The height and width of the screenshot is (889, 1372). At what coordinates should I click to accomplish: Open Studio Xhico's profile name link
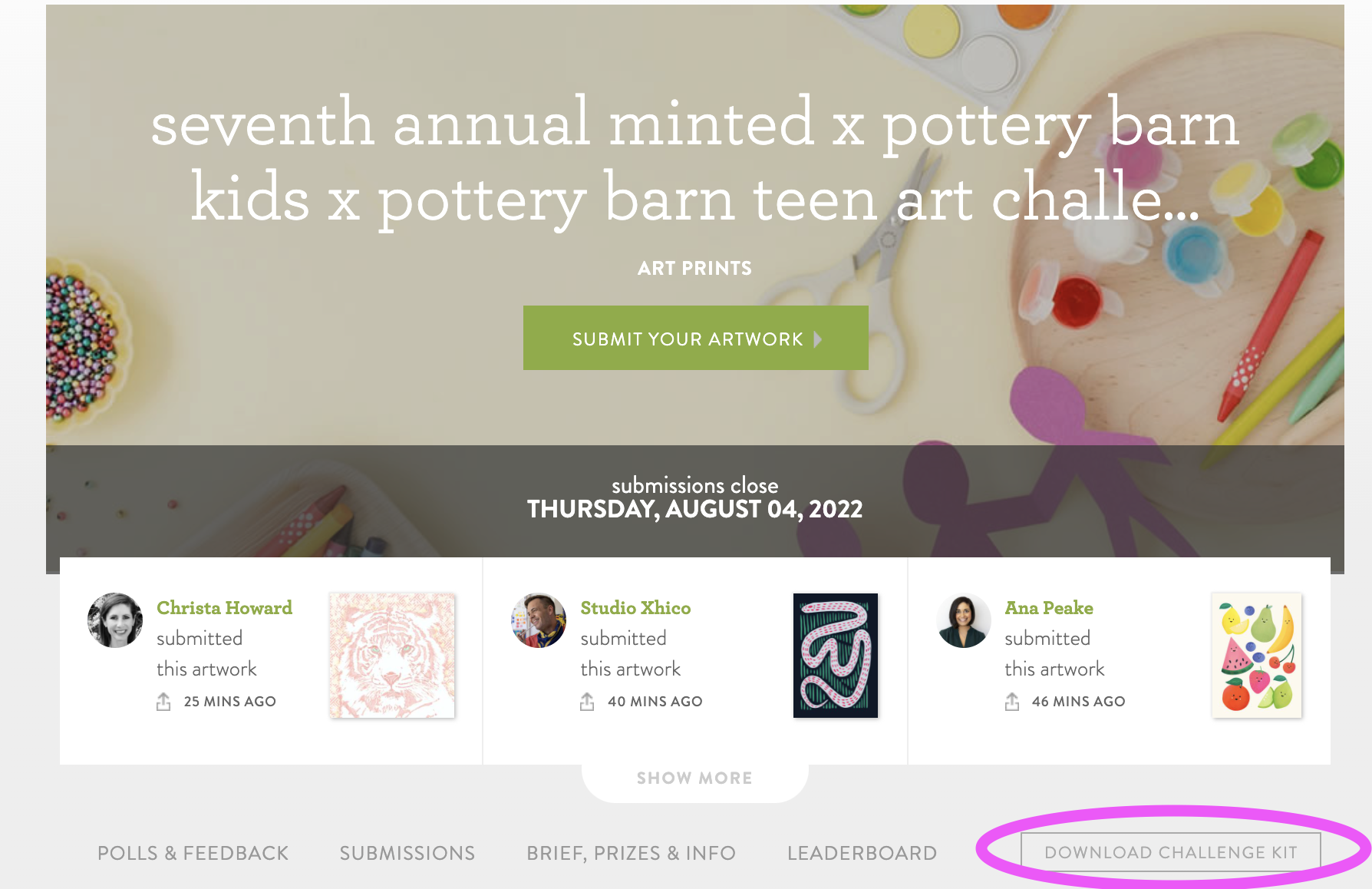pyautogui.click(x=635, y=608)
